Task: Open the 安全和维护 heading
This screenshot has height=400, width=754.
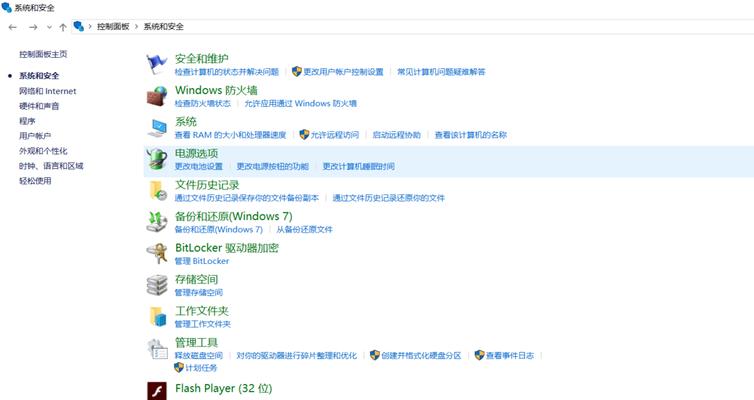Action: tap(201, 59)
